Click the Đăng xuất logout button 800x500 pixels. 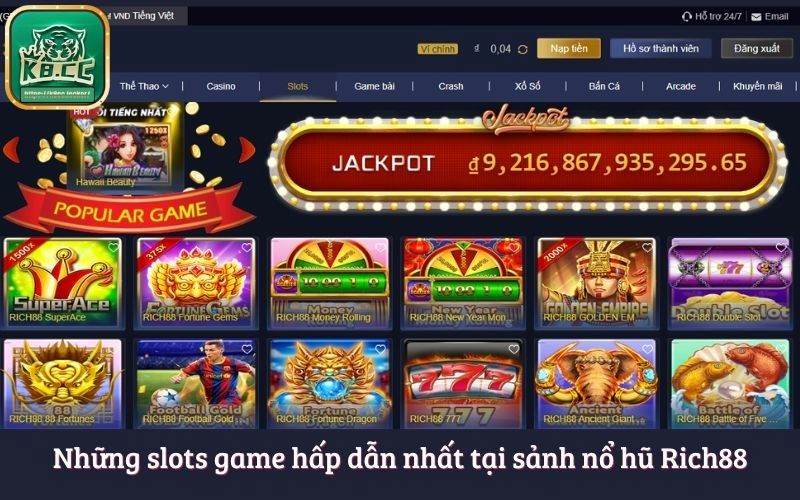click(x=757, y=48)
